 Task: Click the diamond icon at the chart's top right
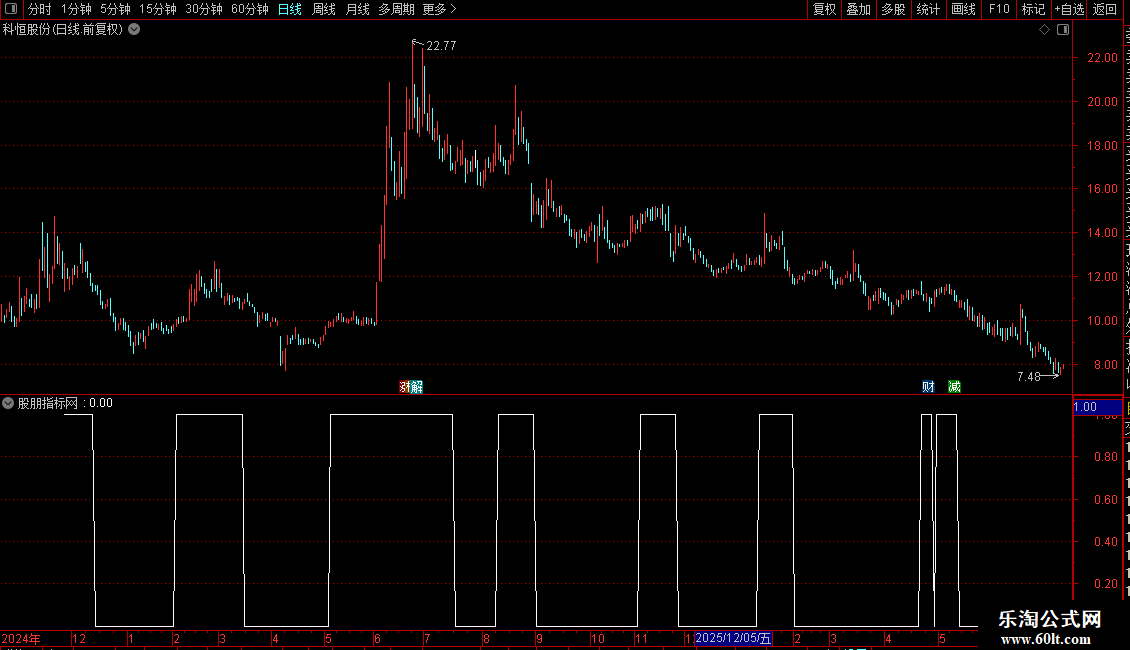point(1044,30)
